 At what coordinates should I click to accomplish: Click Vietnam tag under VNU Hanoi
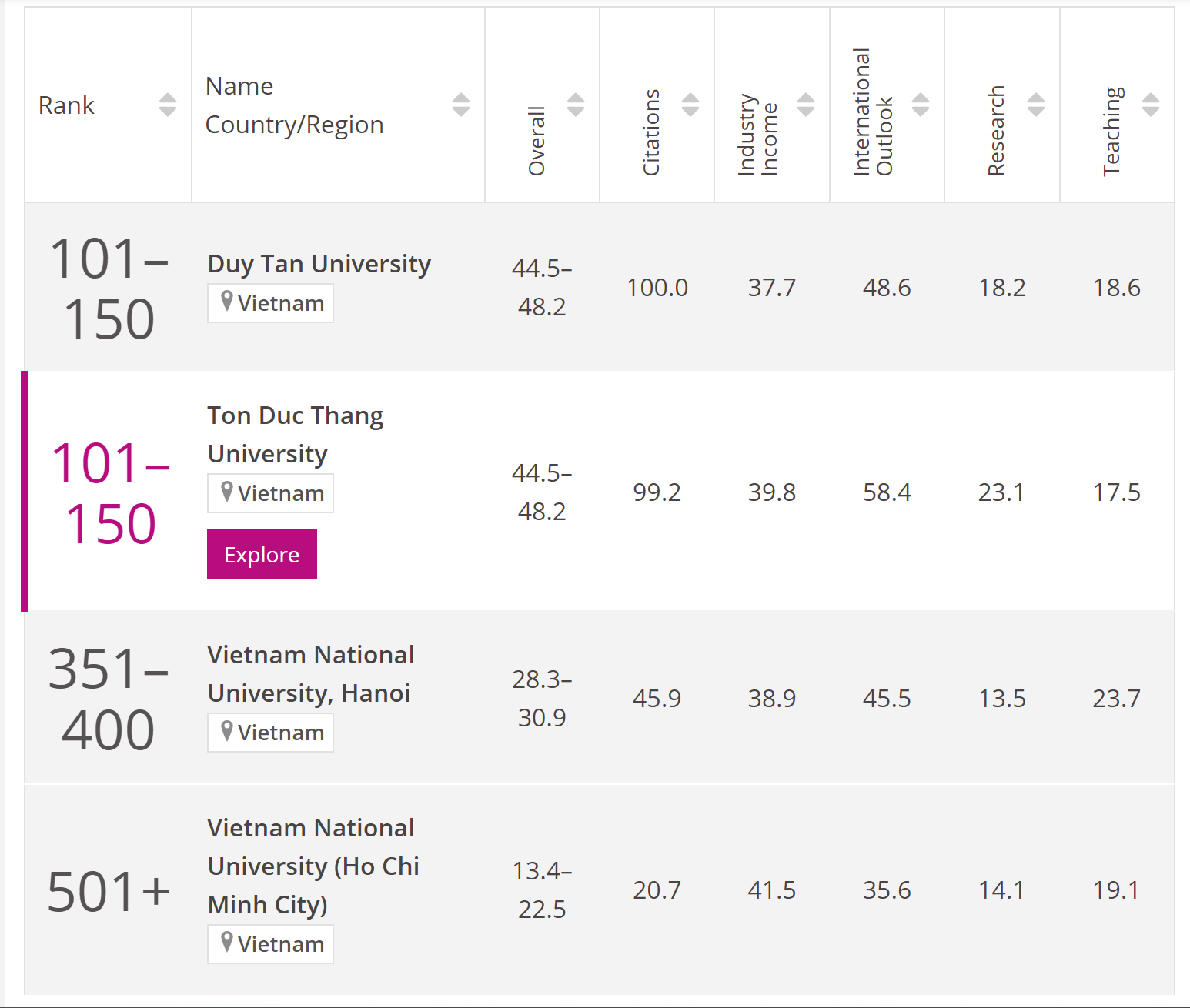coord(271,733)
